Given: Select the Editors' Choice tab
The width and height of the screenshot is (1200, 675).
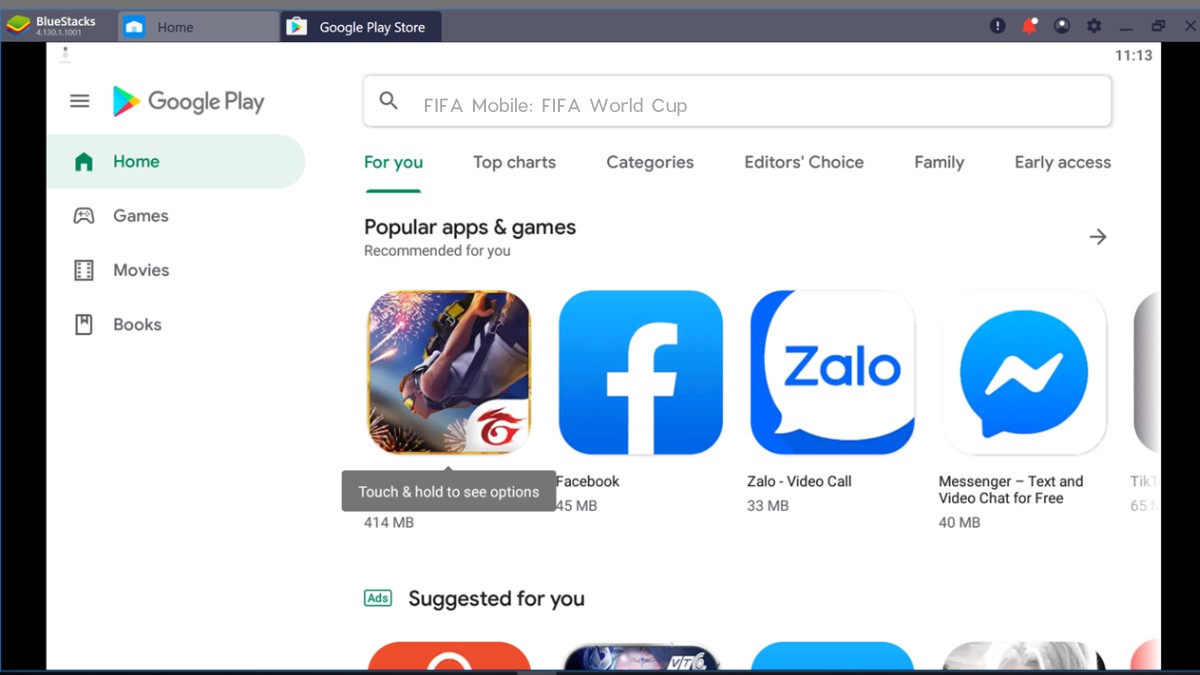Looking at the screenshot, I should 804,162.
